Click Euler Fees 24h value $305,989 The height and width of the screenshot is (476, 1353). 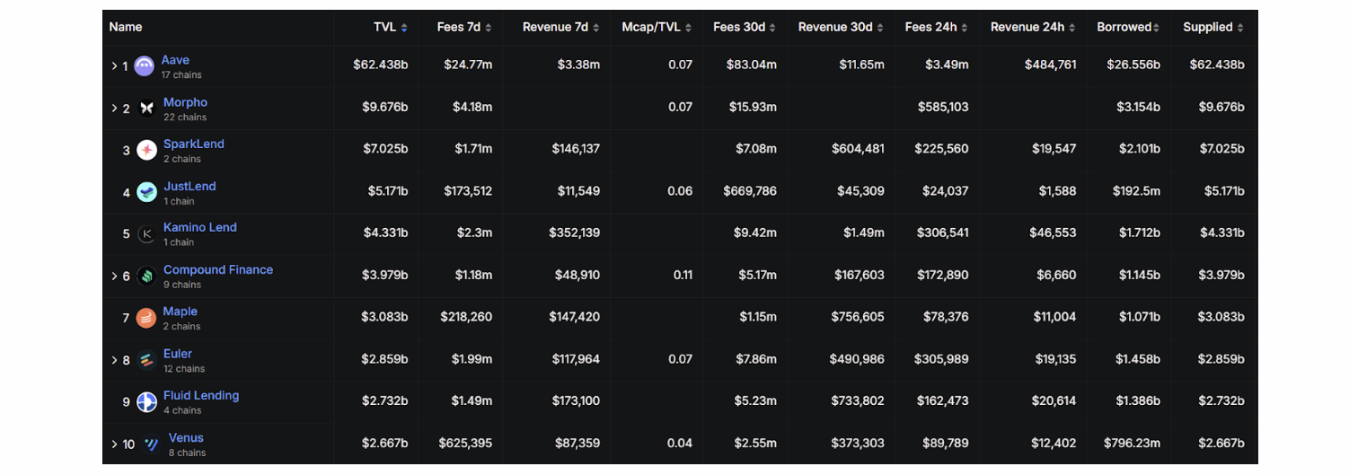[942, 359]
